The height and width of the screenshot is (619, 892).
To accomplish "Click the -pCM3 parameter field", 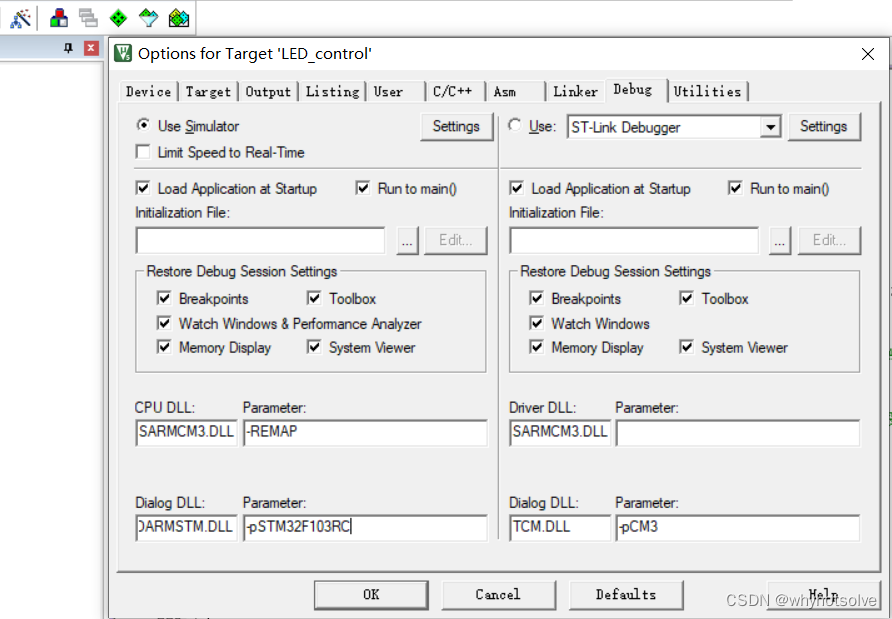I will [738, 528].
